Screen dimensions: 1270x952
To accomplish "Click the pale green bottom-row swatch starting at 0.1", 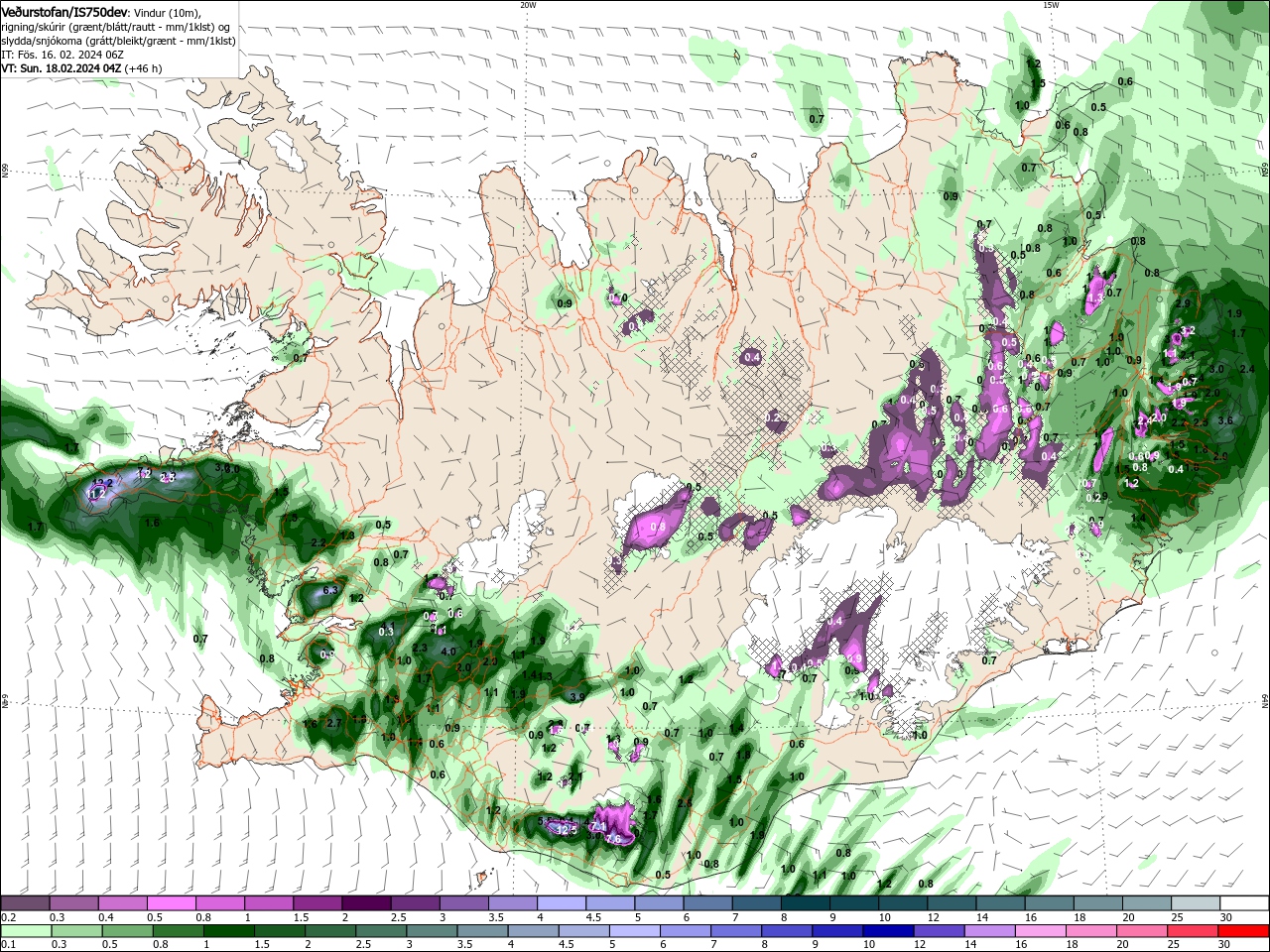I will point(26,931).
